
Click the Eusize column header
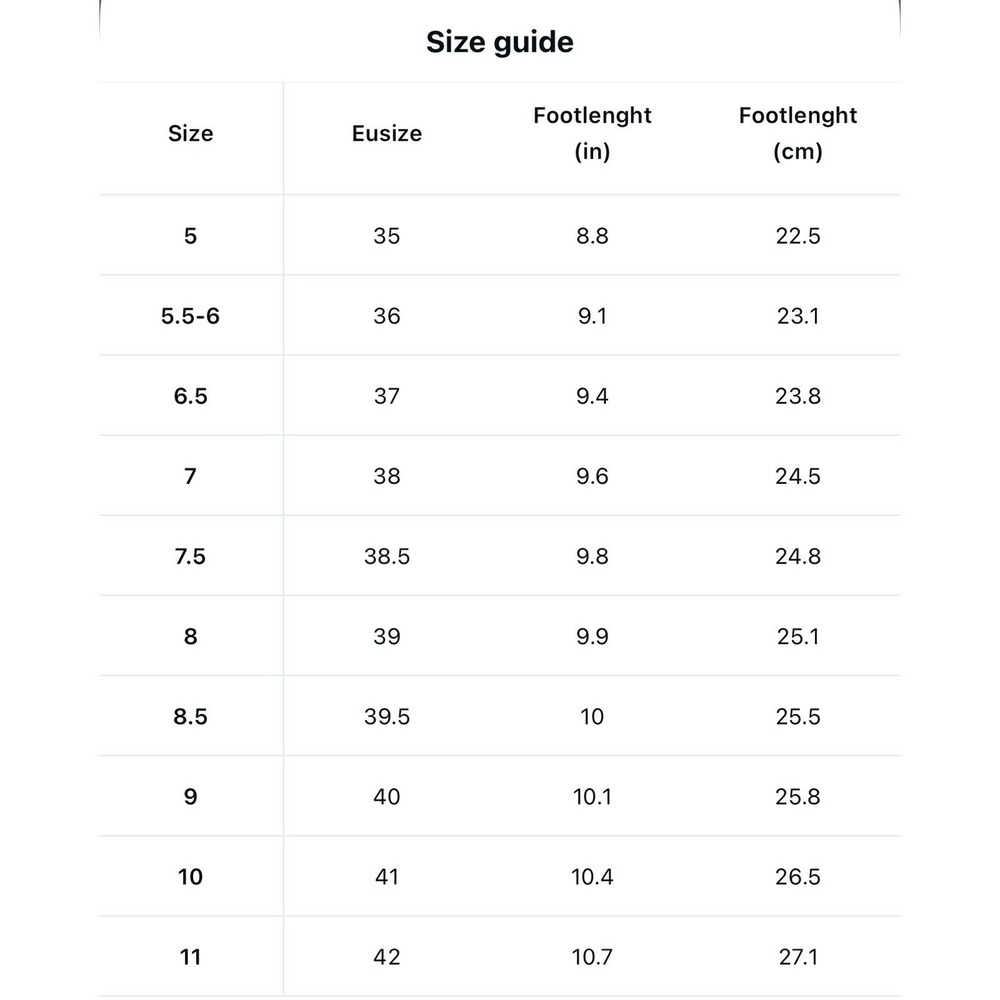click(x=386, y=133)
